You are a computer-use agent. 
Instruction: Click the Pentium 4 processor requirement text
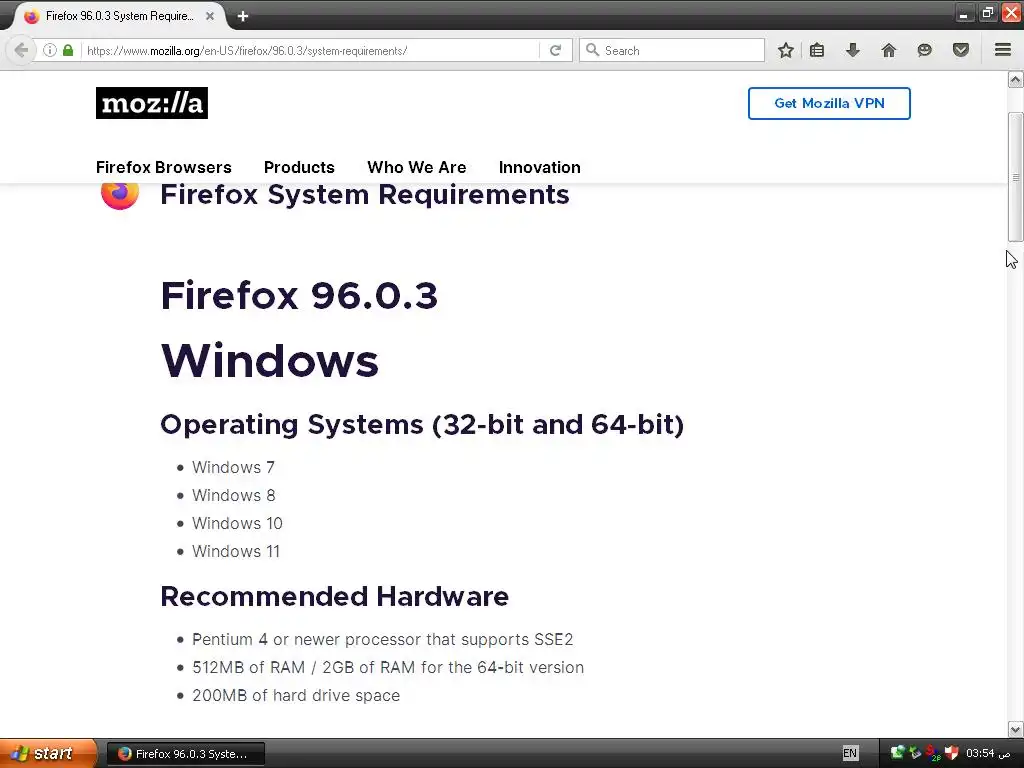click(x=383, y=639)
